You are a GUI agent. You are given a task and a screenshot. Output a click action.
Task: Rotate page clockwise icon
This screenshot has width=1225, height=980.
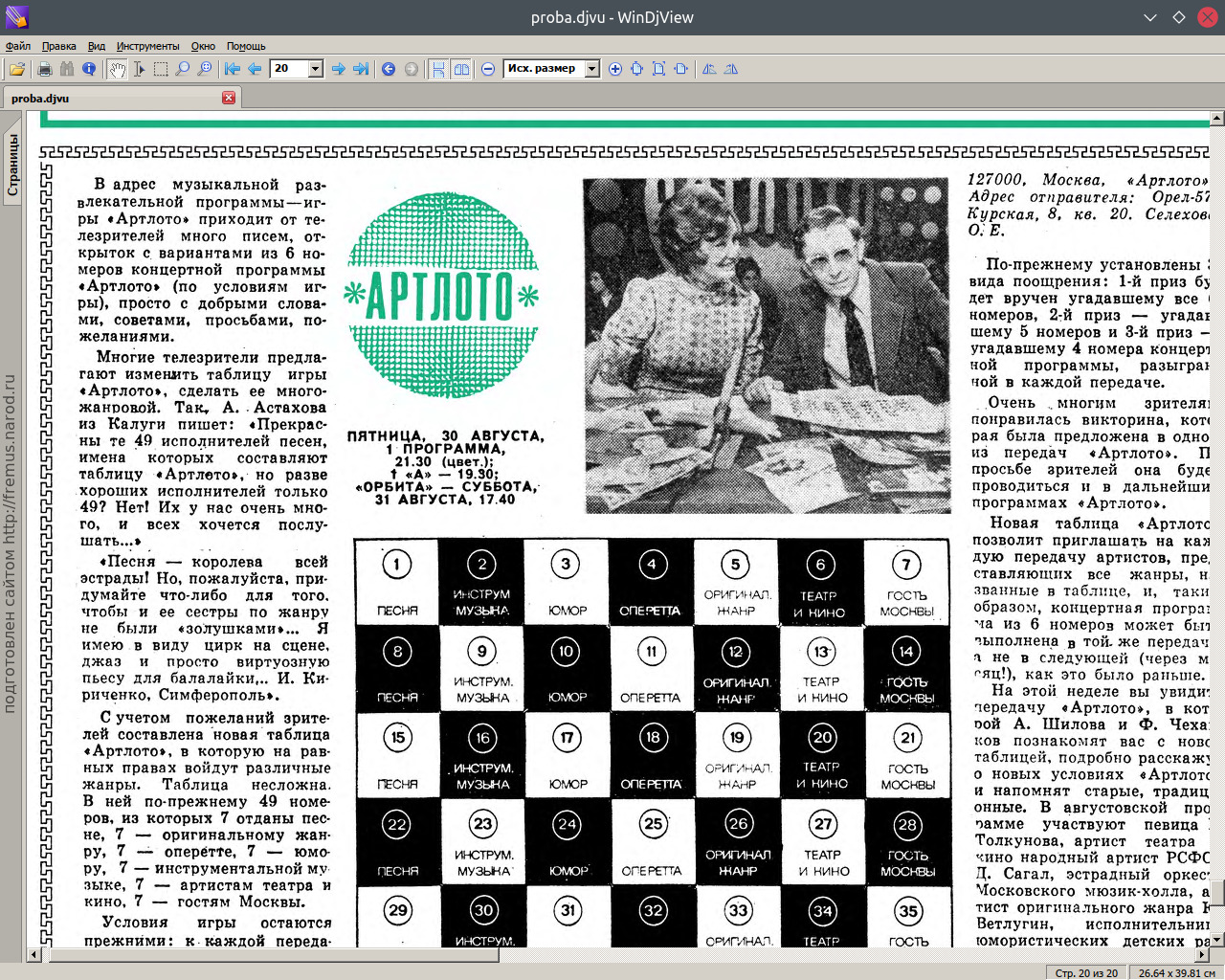point(730,69)
